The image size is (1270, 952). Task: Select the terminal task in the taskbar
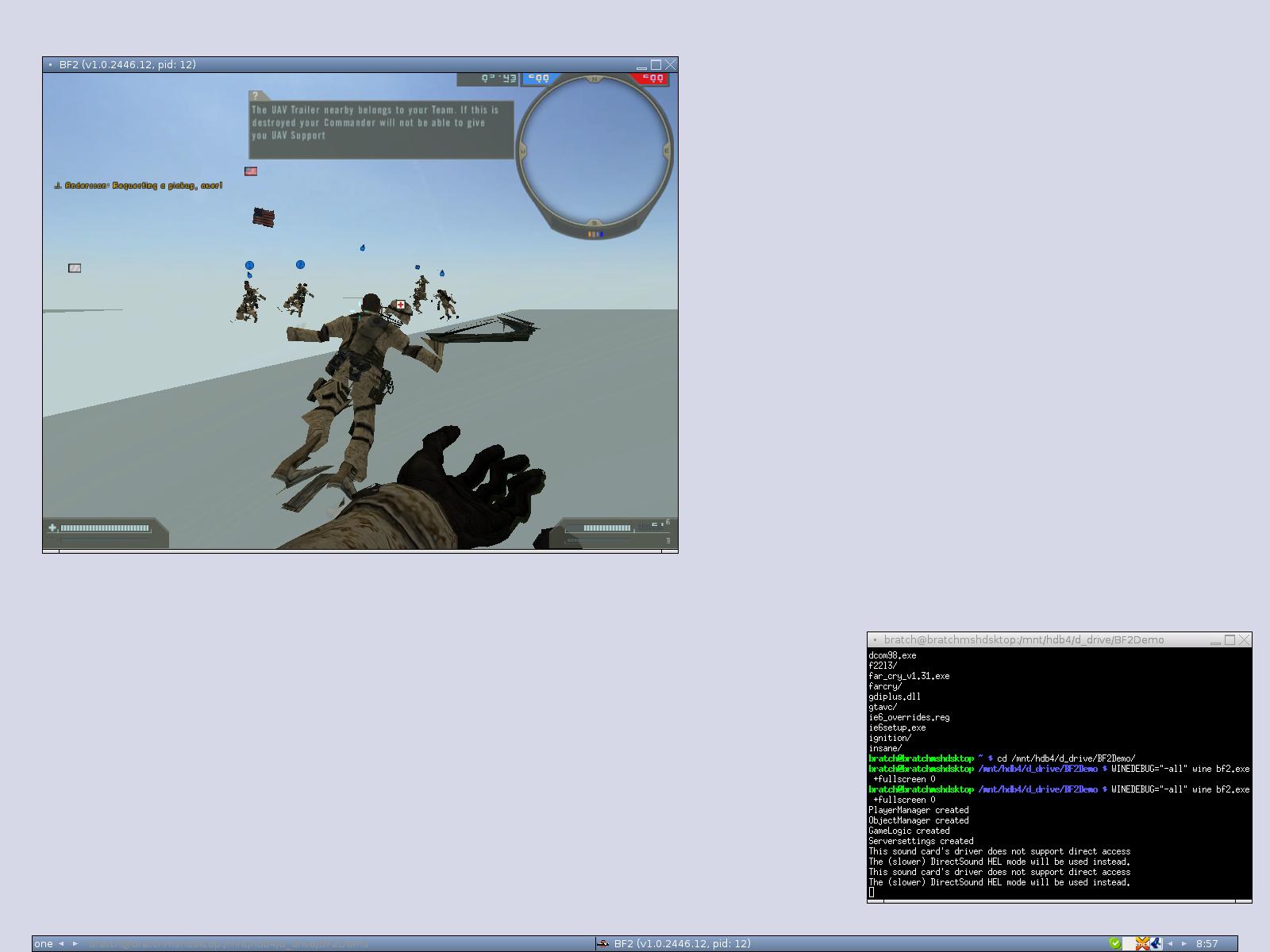click(338, 944)
